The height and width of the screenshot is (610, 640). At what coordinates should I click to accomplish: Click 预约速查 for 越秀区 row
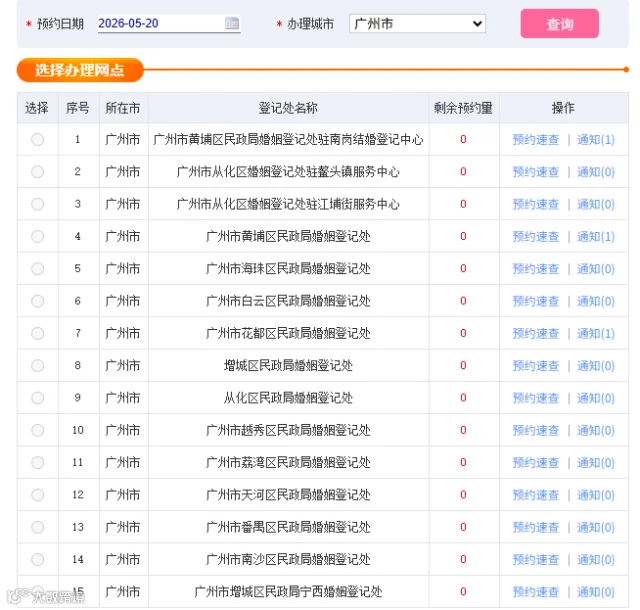point(536,430)
